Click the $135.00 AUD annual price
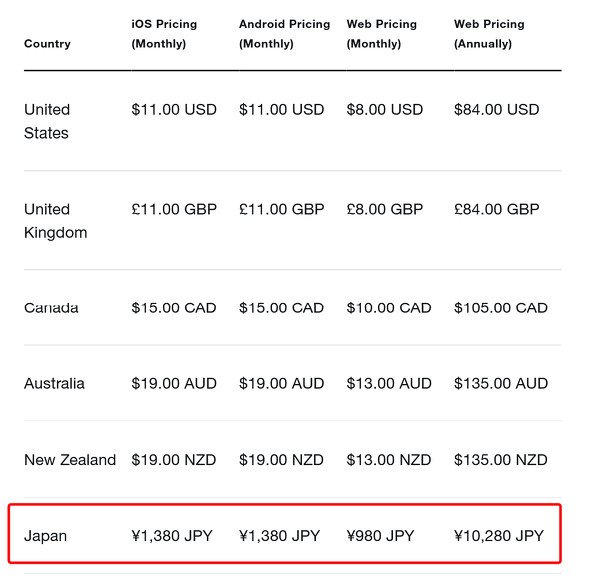Screen dimensions: 590x585 tap(501, 384)
